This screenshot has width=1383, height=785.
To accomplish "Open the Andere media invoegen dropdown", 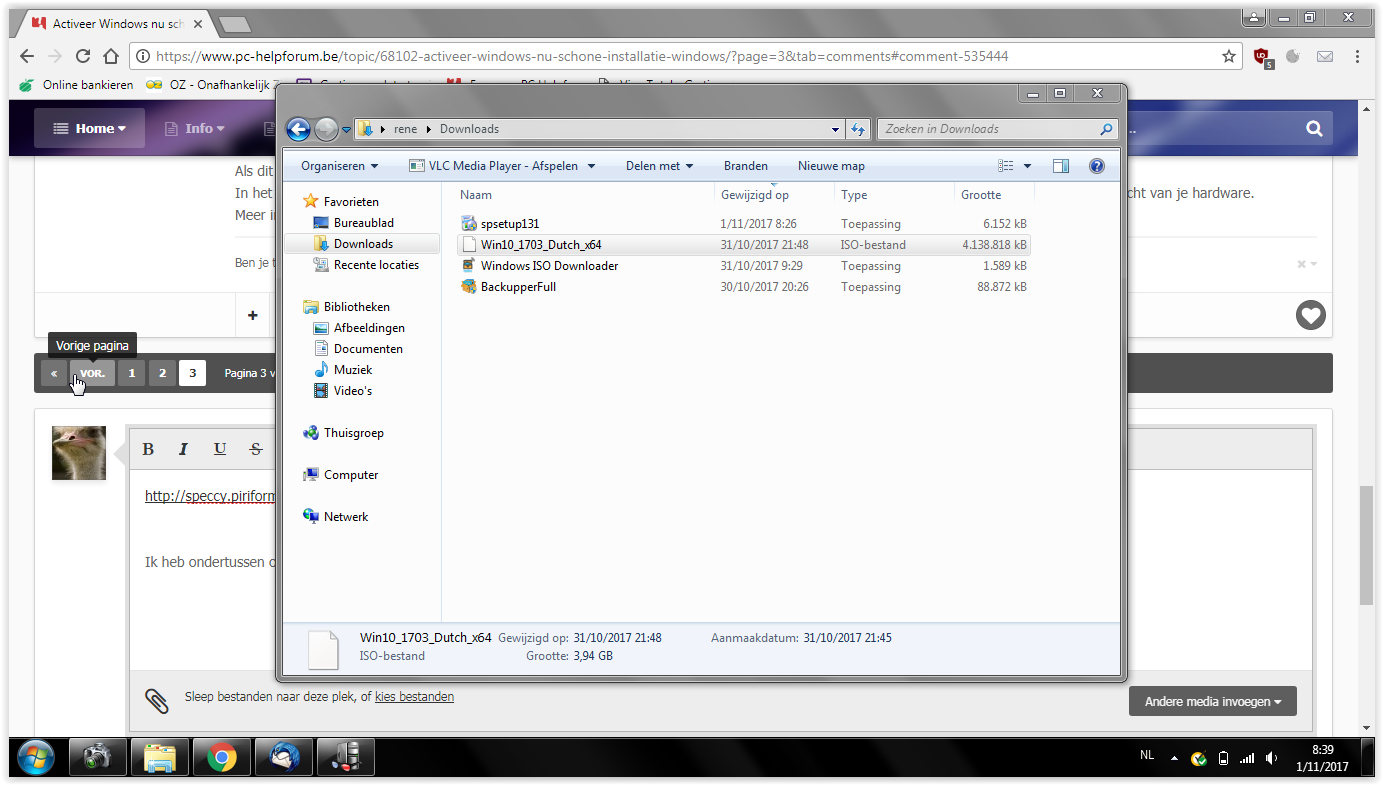I will point(1213,702).
